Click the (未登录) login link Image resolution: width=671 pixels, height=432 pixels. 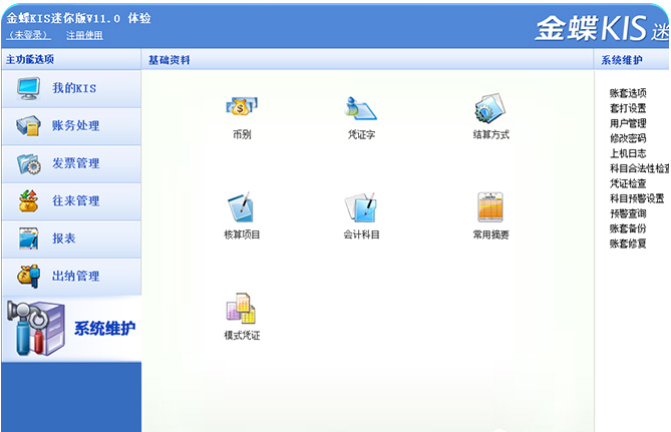tap(29, 35)
